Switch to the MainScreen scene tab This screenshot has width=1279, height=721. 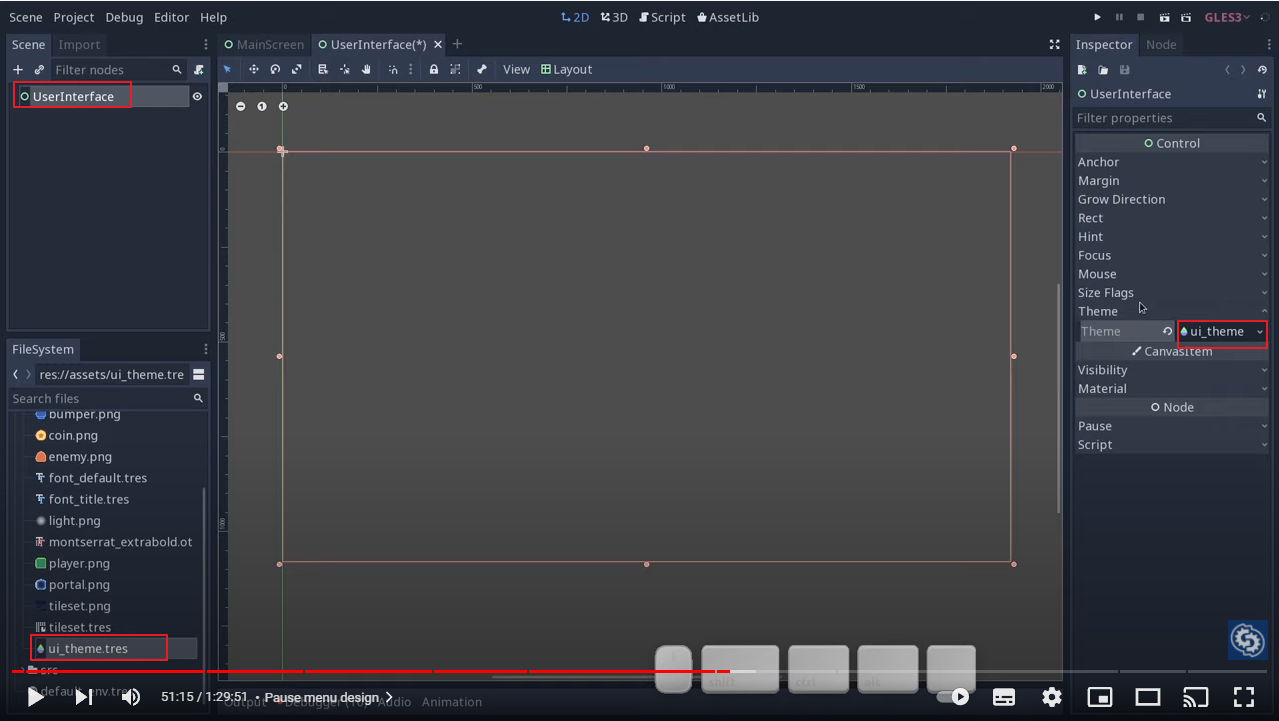[x=264, y=44]
